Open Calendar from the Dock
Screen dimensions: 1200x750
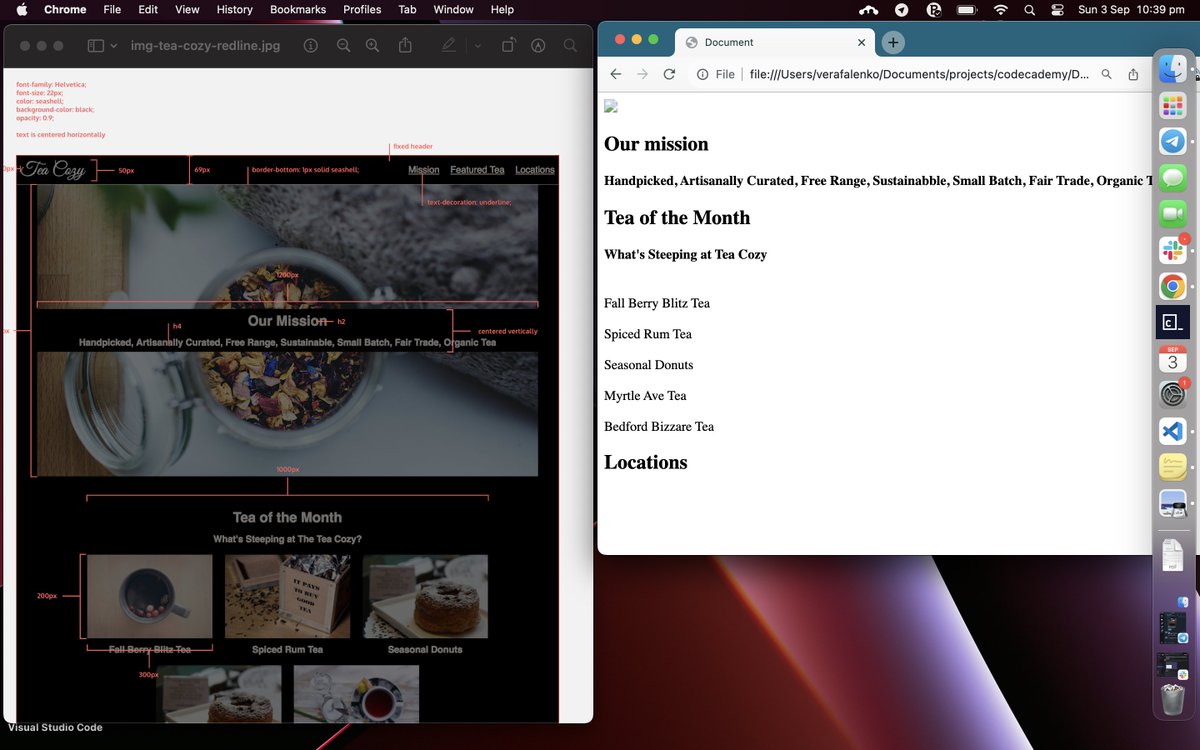1173,359
